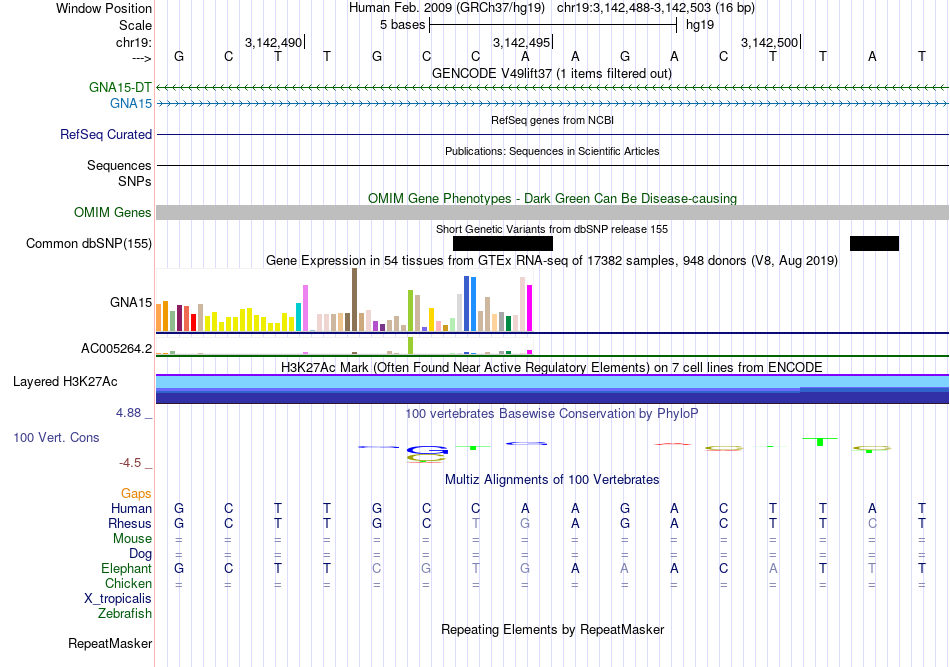This screenshot has width=950, height=667.
Task: Click the chr19:3,142,488-3,142,503 (16 bp) position text
Action: point(656,8)
